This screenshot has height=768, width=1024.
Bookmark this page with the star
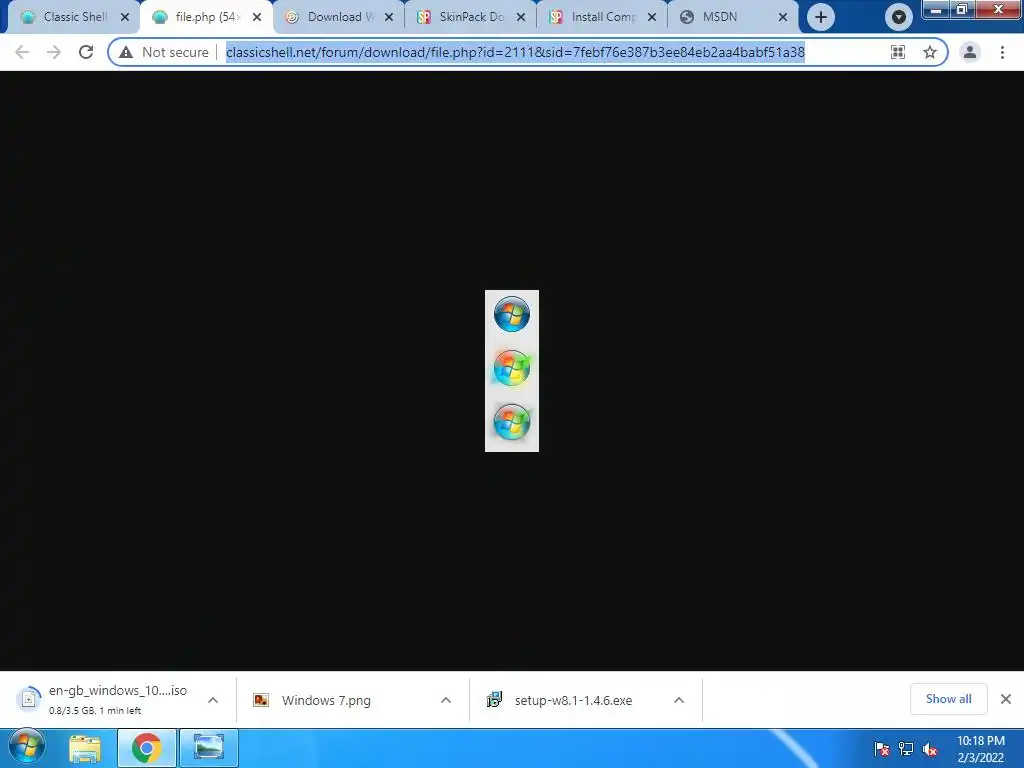930,52
